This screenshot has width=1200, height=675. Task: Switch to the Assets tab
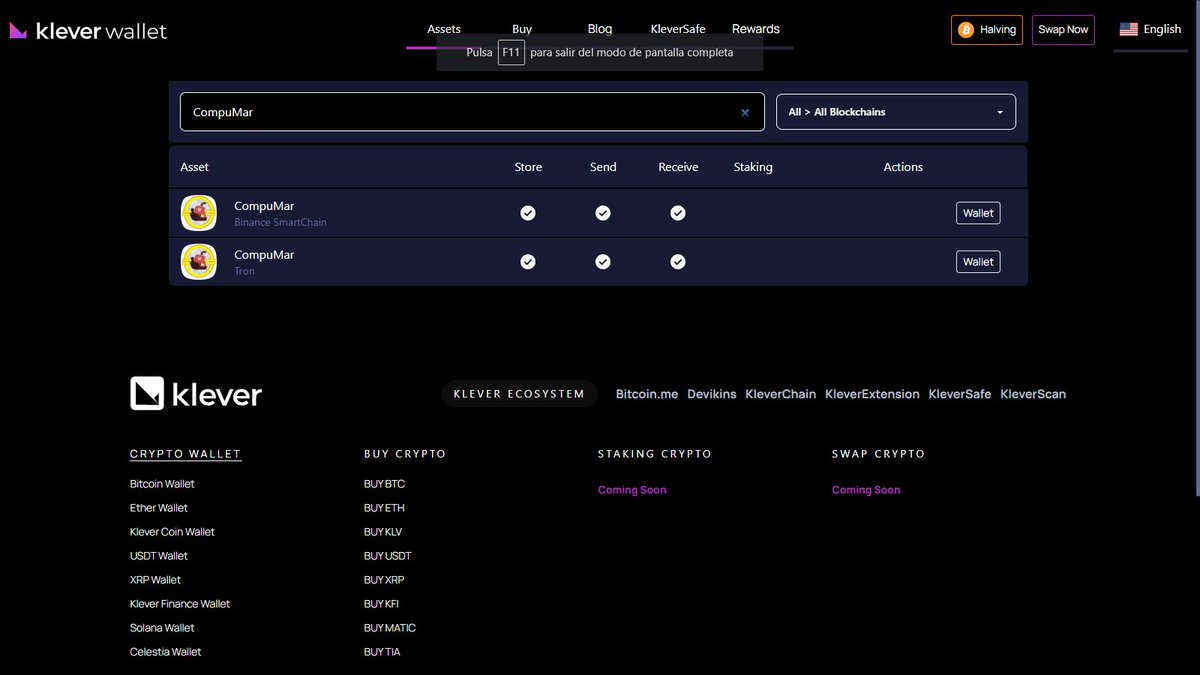[444, 30]
